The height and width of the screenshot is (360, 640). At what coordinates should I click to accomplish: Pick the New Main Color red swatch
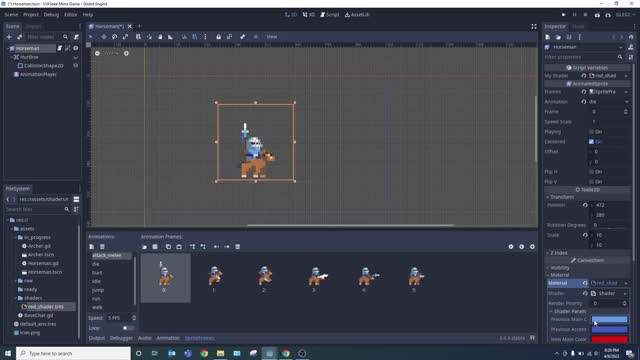[x=609, y=339]
